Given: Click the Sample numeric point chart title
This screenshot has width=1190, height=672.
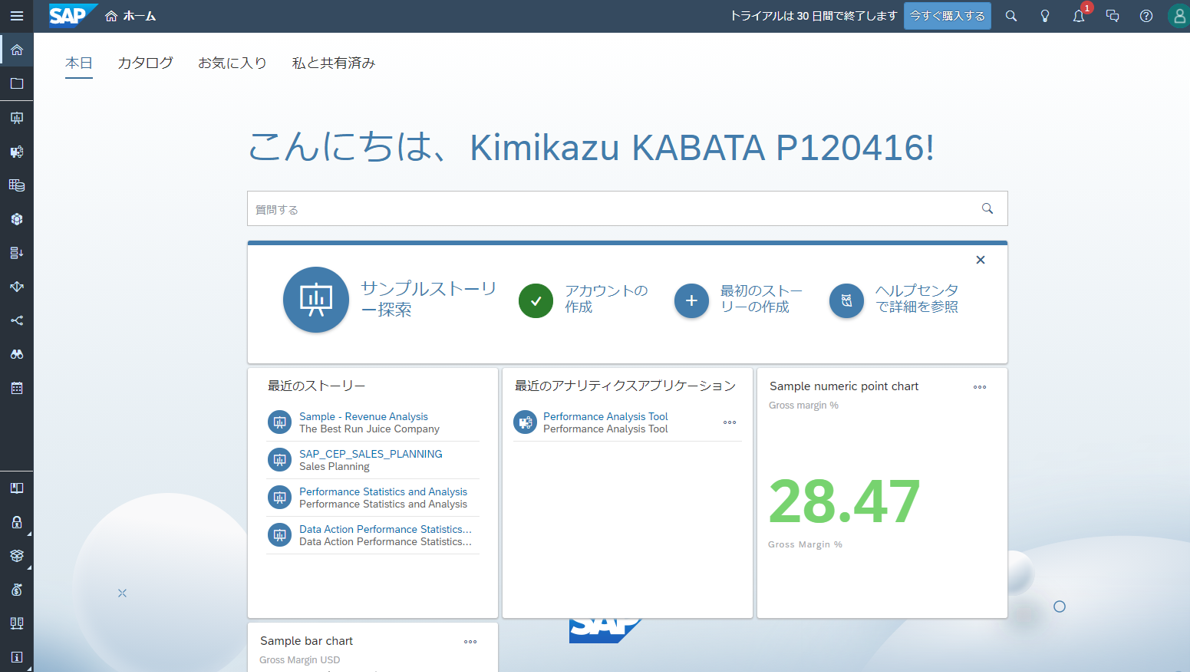Looking at the screenshot, I should 844,386.
